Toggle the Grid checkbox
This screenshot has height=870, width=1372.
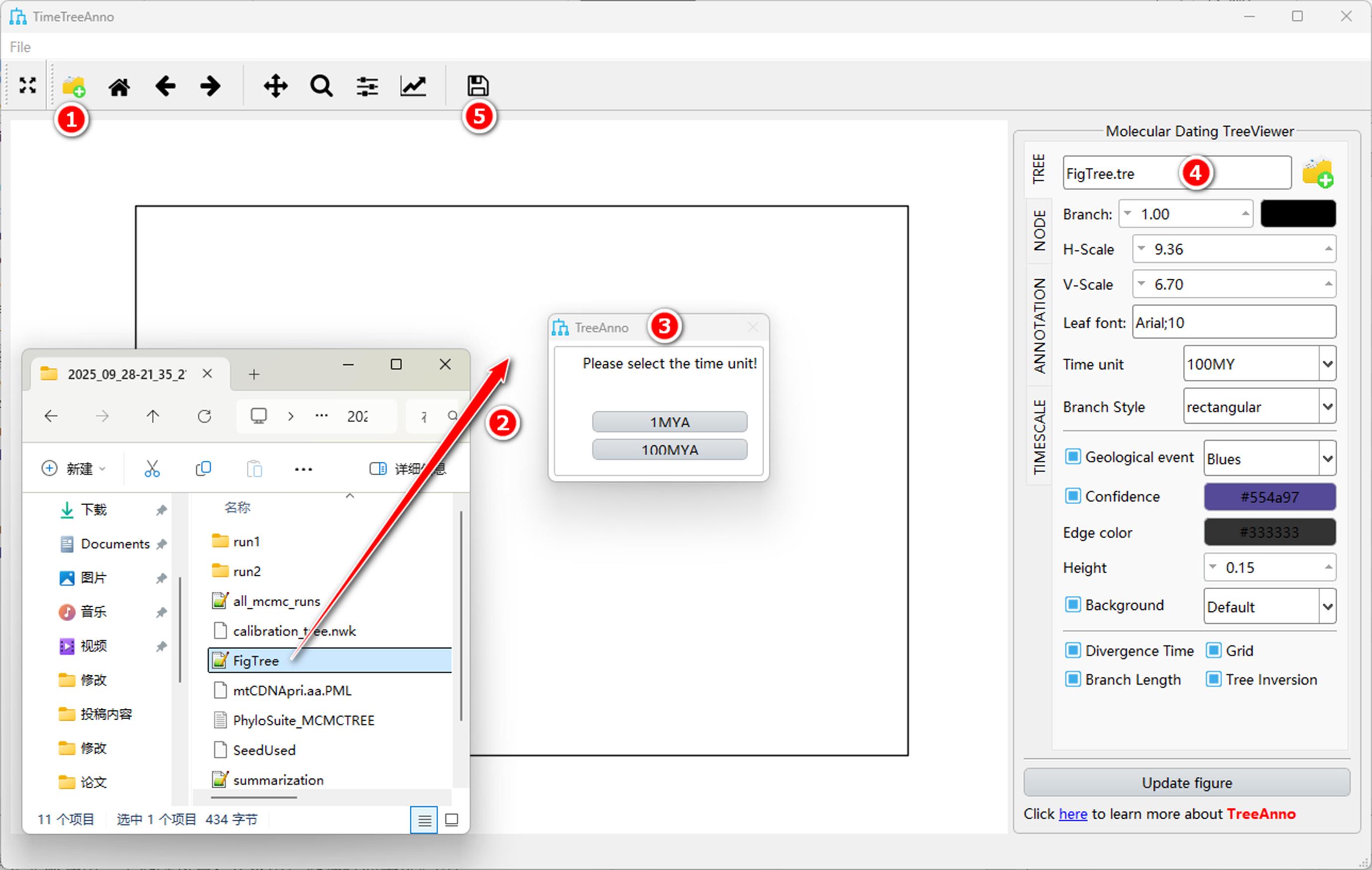(x=1213, y=650)
